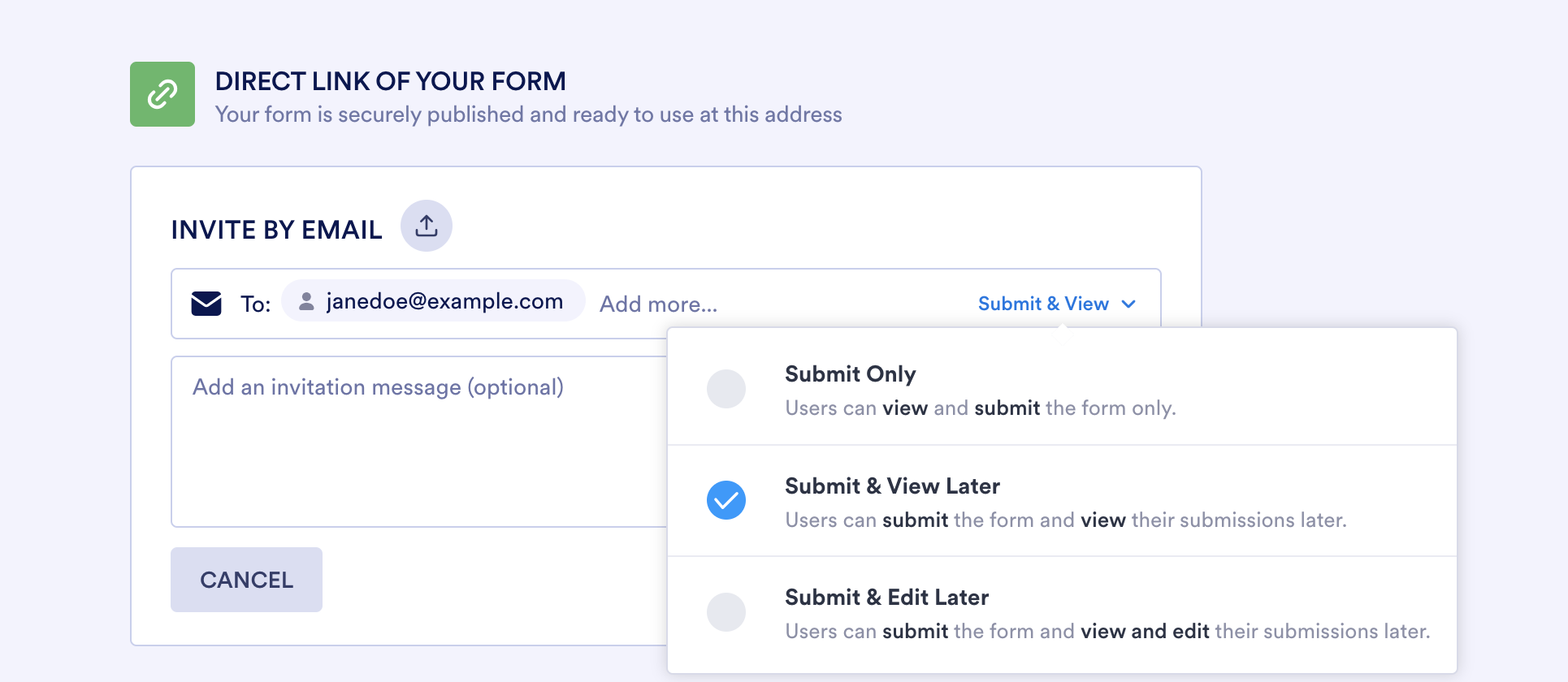
Task: Click the envelope icon in recipient field
Action: tap(206, 304)
